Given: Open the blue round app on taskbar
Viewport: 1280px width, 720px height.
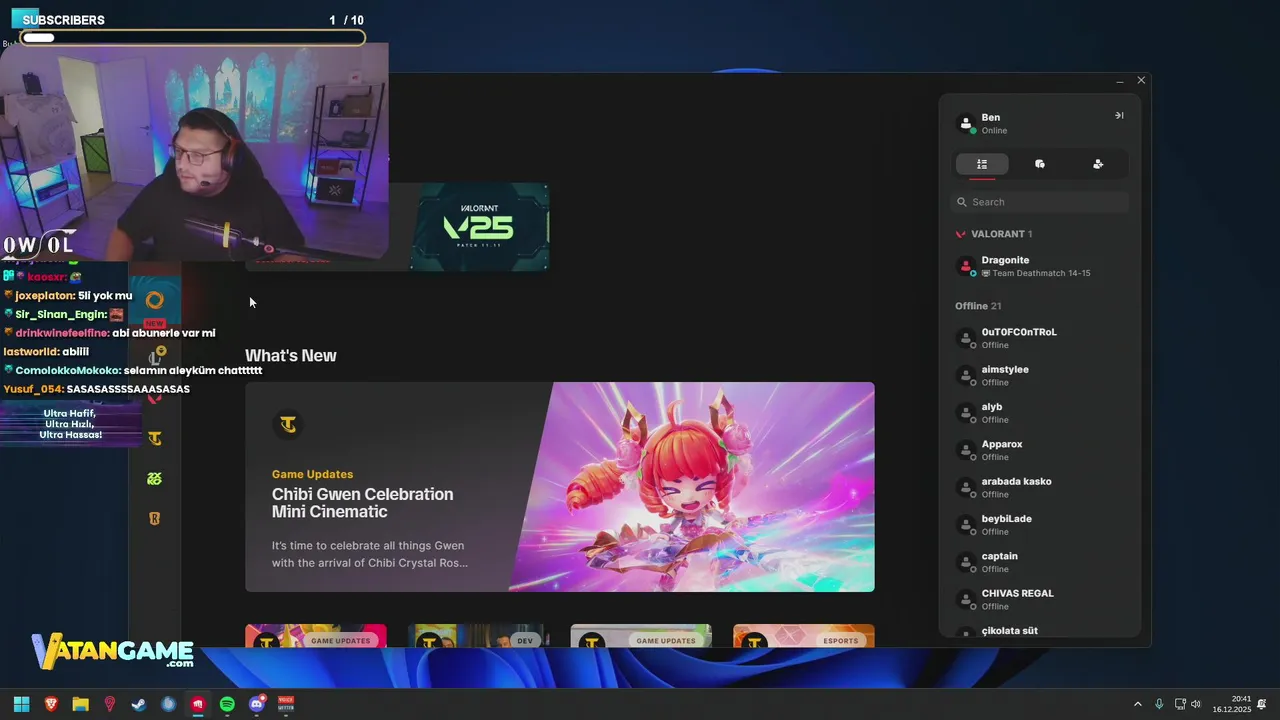Looking at the screenshot, I should (169, 704).
